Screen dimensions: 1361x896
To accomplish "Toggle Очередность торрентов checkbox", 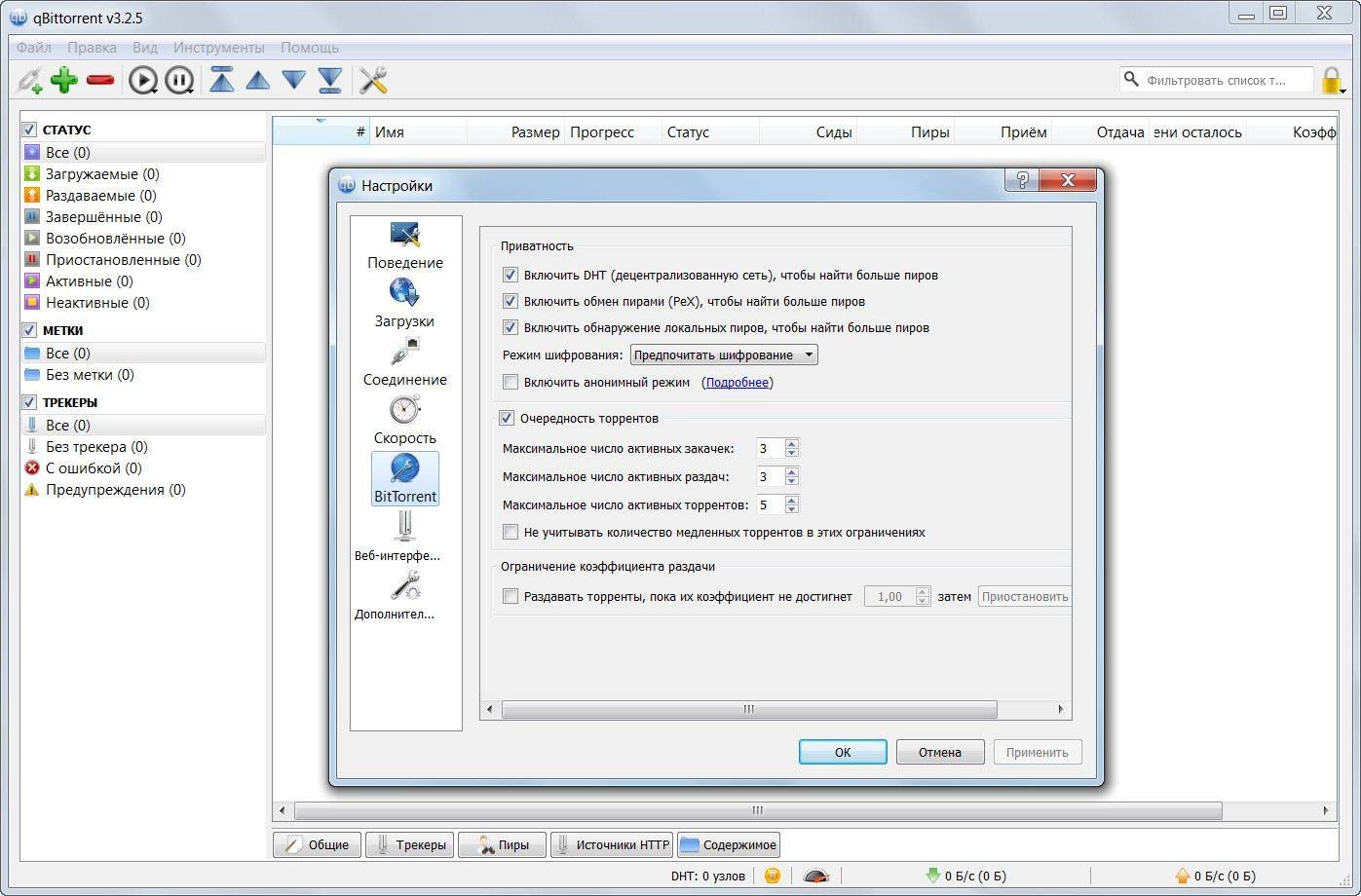I will pos(507,419).
